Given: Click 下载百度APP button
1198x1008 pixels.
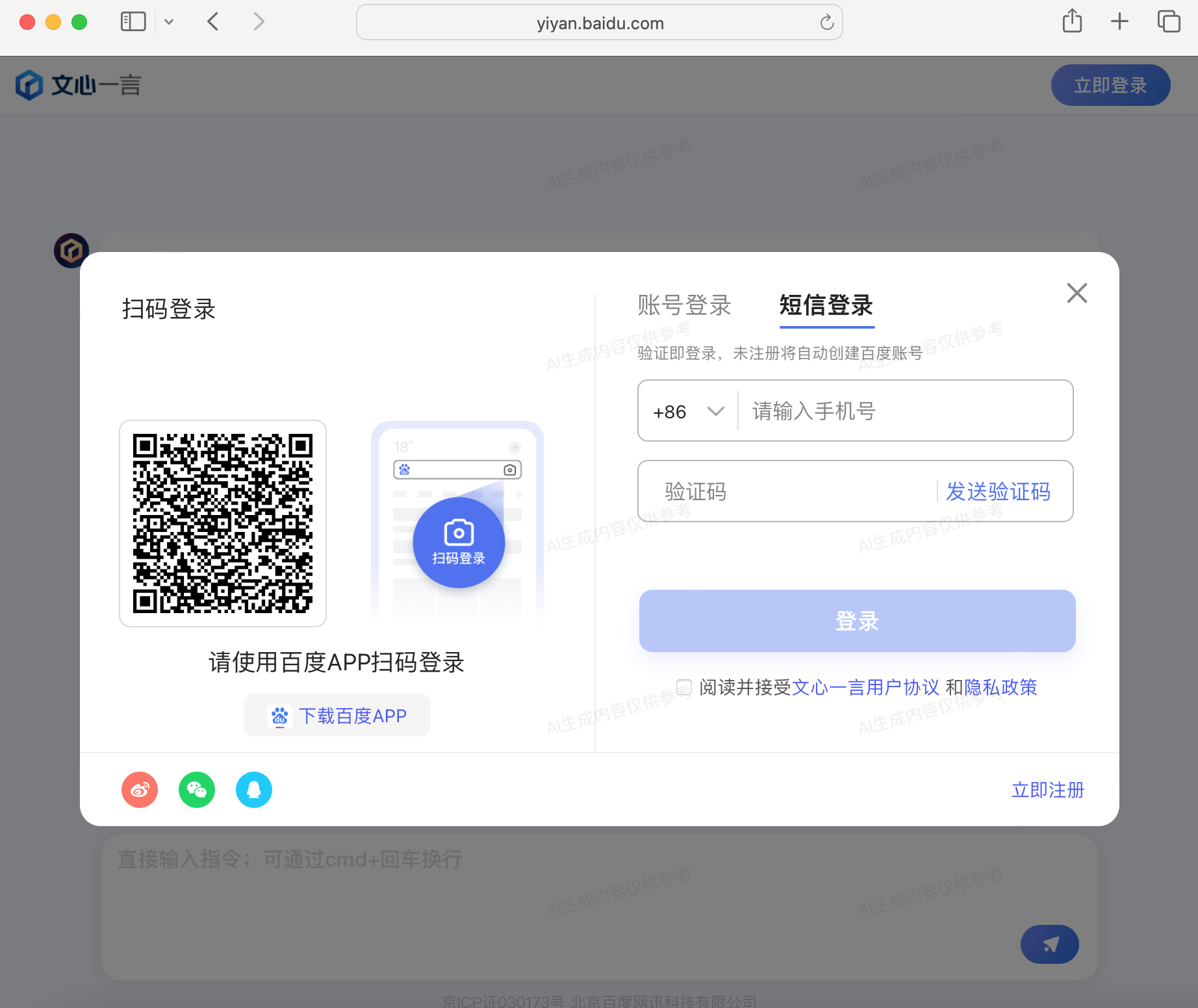Looking at the screenshot, I should [337, 716].
